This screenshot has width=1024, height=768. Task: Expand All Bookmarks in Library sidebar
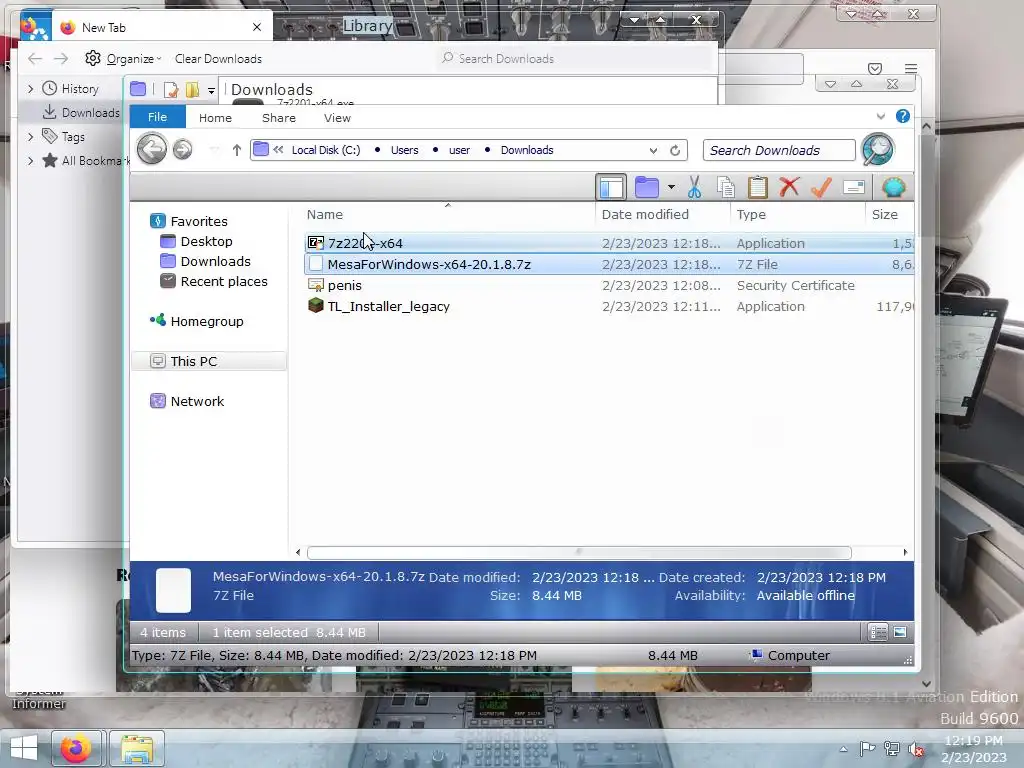coord(30,161)
